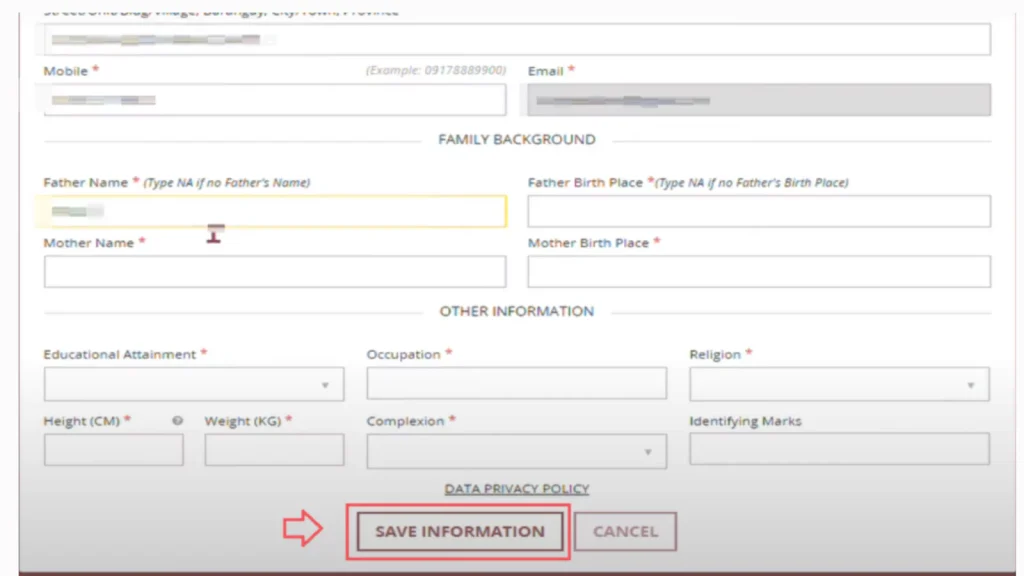Click inside the Mobile number field
1024x576 pixels.
point(275,99)
